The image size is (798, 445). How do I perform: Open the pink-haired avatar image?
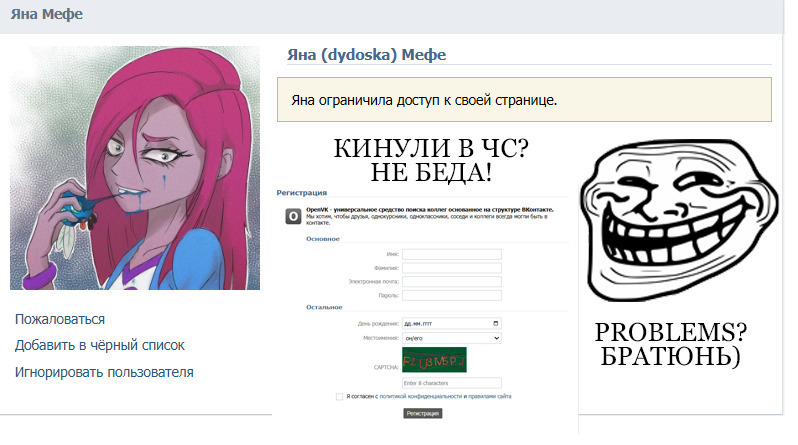135,168
